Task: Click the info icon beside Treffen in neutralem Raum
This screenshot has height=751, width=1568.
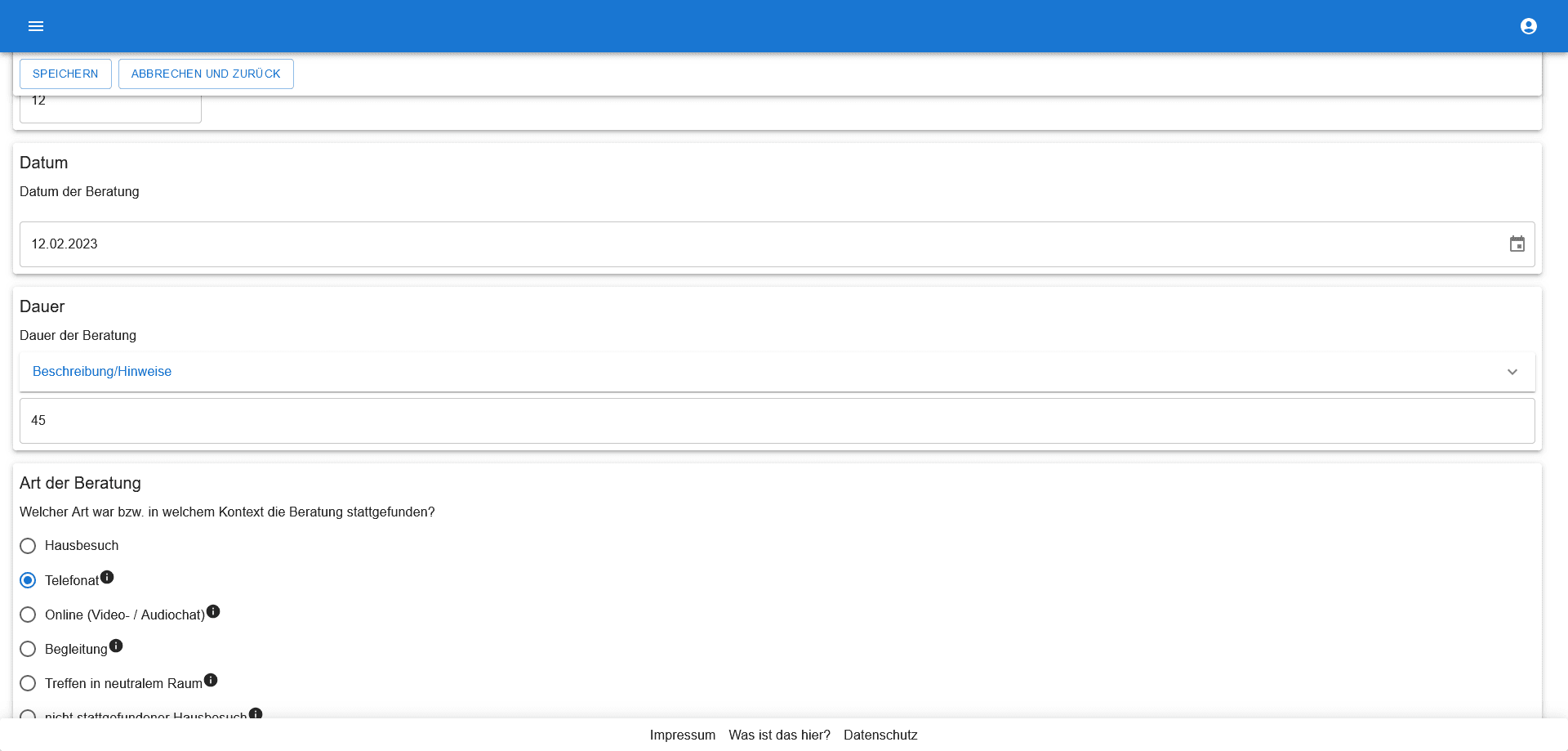Action: [211, 678]
